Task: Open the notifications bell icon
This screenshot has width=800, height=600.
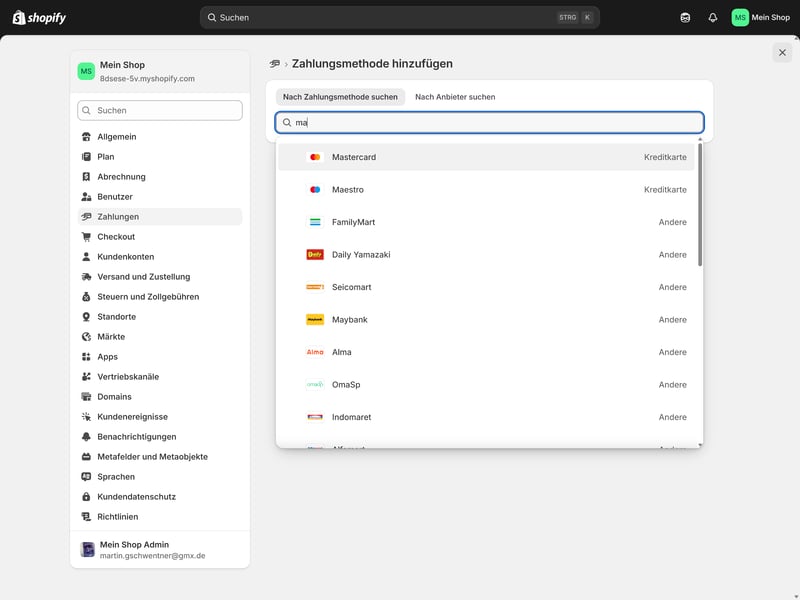Action: (x=713, y=17)
